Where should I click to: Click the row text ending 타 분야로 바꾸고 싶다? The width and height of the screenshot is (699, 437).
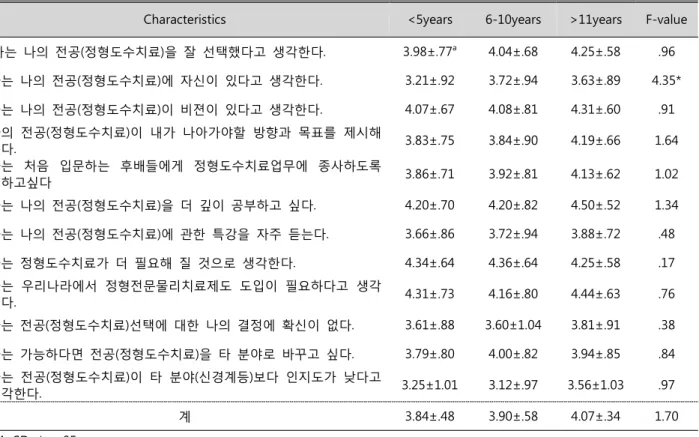(177, 355)
